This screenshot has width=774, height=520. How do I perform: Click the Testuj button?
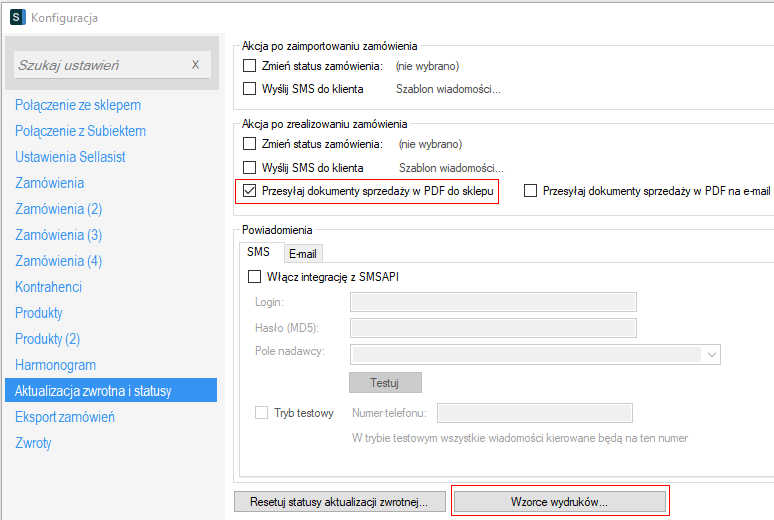[x=385, y=383]
